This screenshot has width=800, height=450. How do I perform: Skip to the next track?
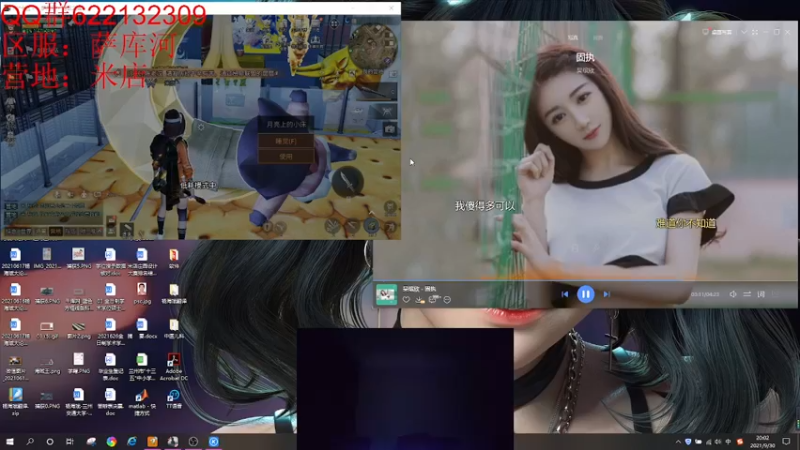(607, 294)
